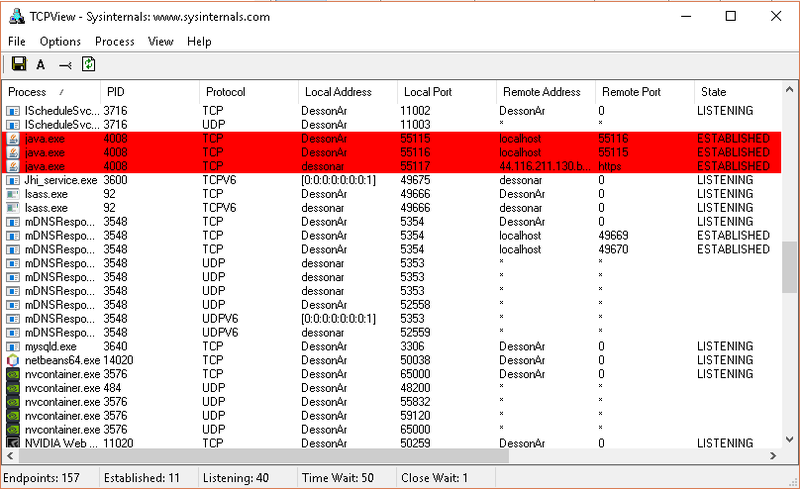This screenshot has height=489, width=800.
Task: Click the horizontal scrollbar thumb
Action: (x=263, y=455)
